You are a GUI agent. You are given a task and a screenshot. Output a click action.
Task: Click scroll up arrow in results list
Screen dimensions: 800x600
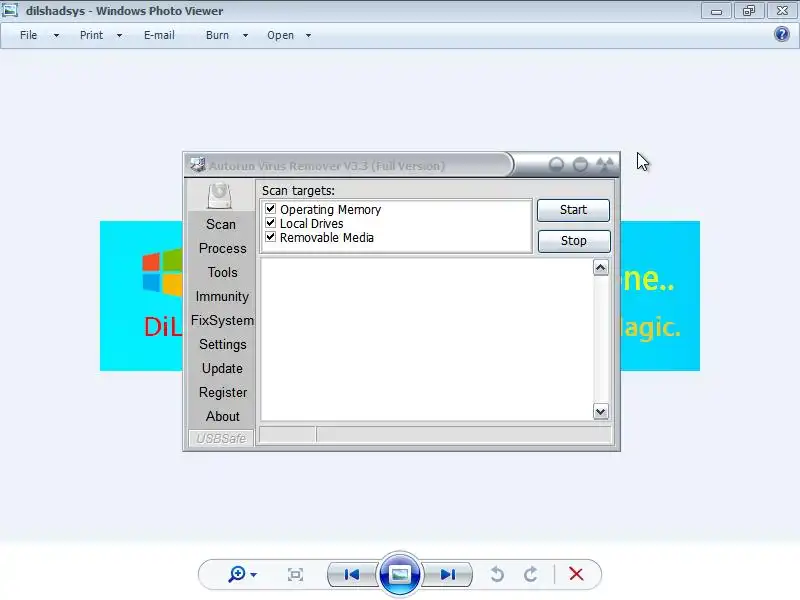pyautogui.click(x=601, y=267)
